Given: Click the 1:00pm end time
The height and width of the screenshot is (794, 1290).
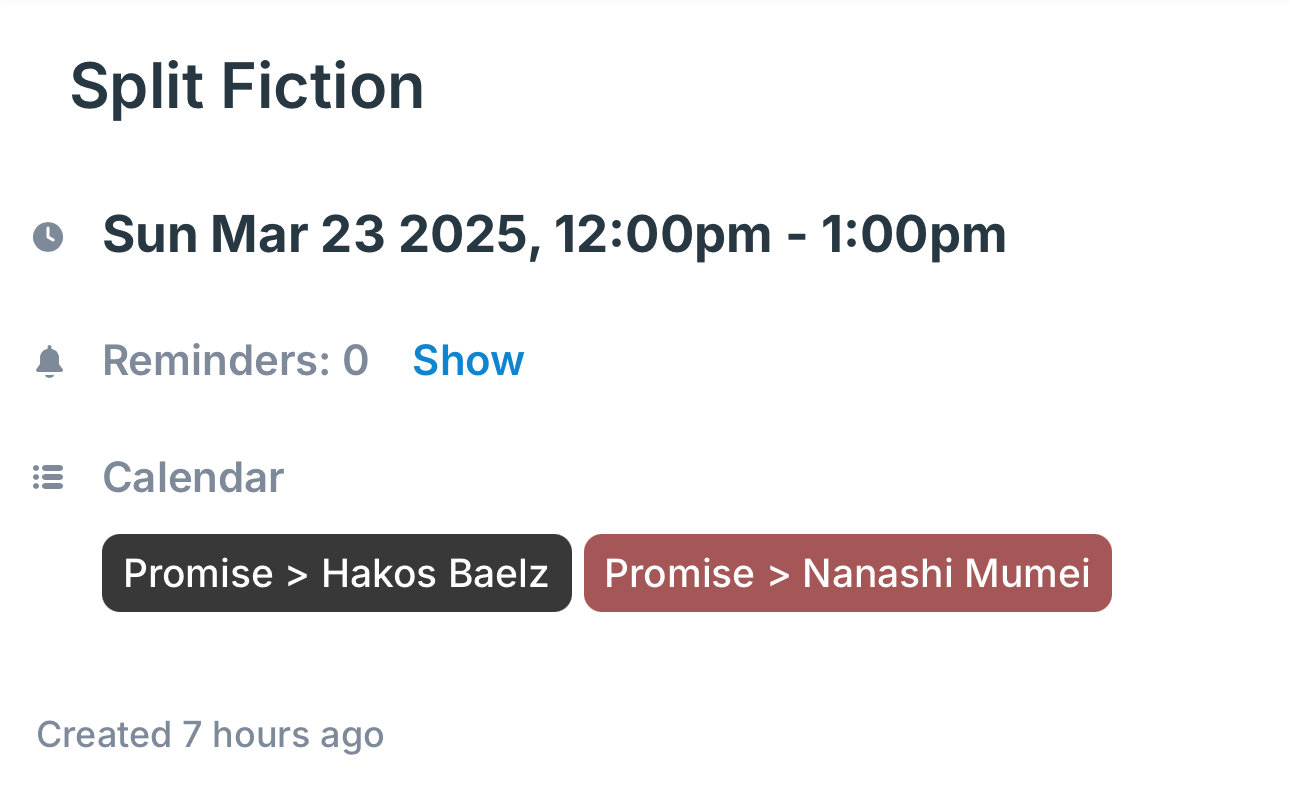Looking at the screenshot, I should [914, 236].
